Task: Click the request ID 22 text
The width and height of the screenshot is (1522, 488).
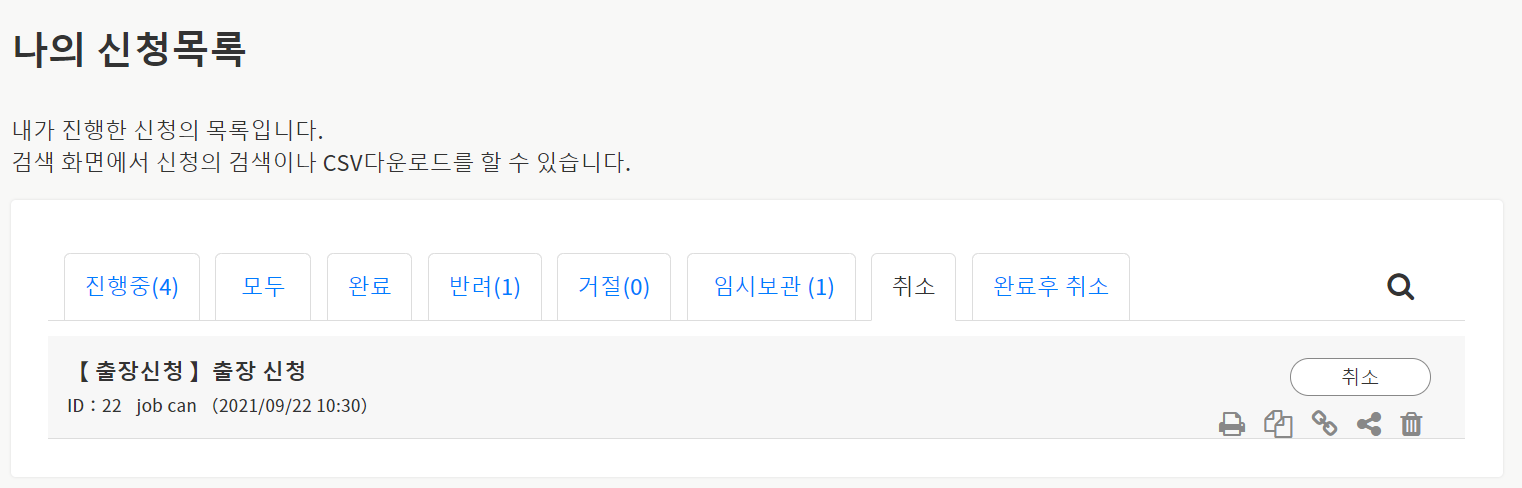Action: pyautogui.click(x=94, y=407)
